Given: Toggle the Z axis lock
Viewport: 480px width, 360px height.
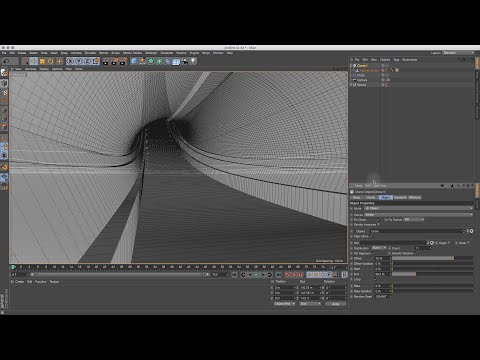Looking at the screenshot, I should coord(87,61).
